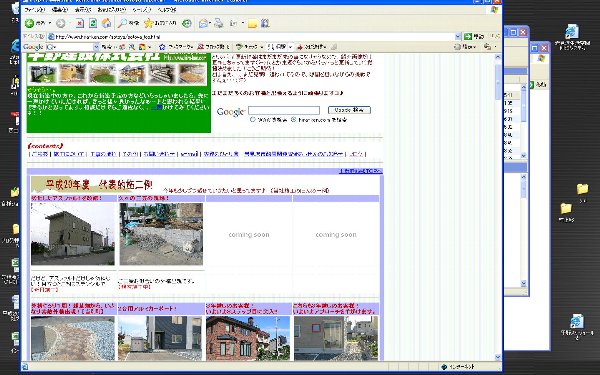600x375 pixels.
Task: Open the grey house photo thumbnail
Action: tap(73, 234)
